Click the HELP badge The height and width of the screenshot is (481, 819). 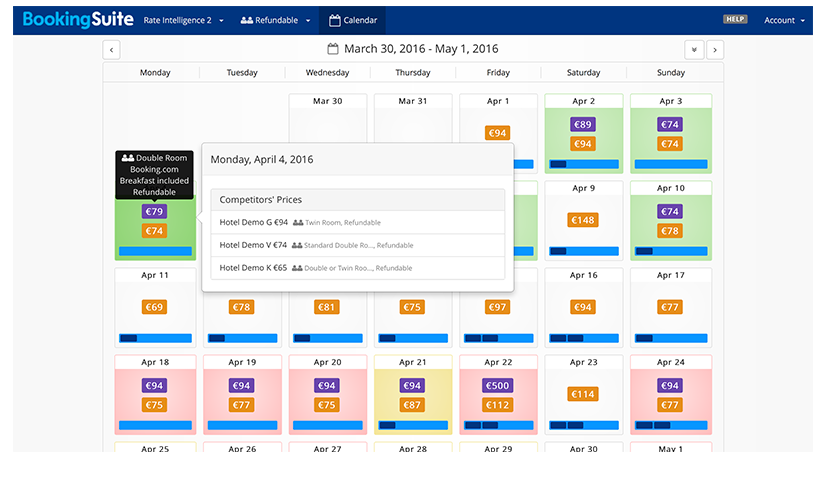pos(735,19)
